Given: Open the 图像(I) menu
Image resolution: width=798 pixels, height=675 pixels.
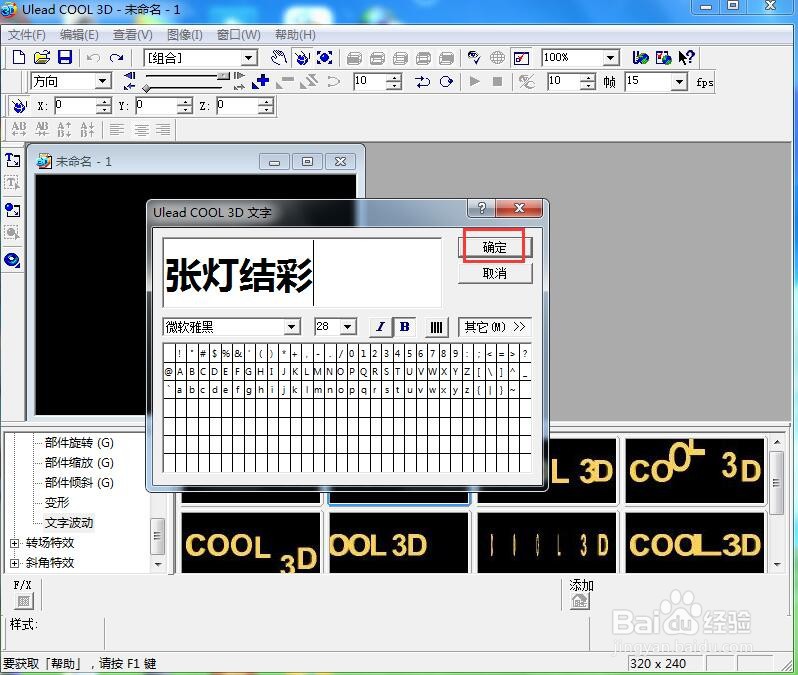Looking at the screenshot, I should pos(185,35).
